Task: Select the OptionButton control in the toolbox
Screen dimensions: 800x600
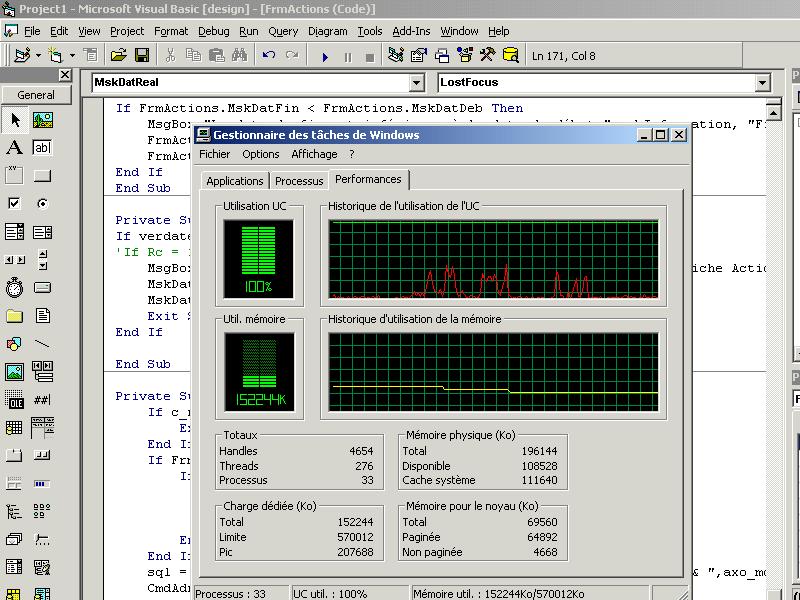Action: [x=42, y=203]
